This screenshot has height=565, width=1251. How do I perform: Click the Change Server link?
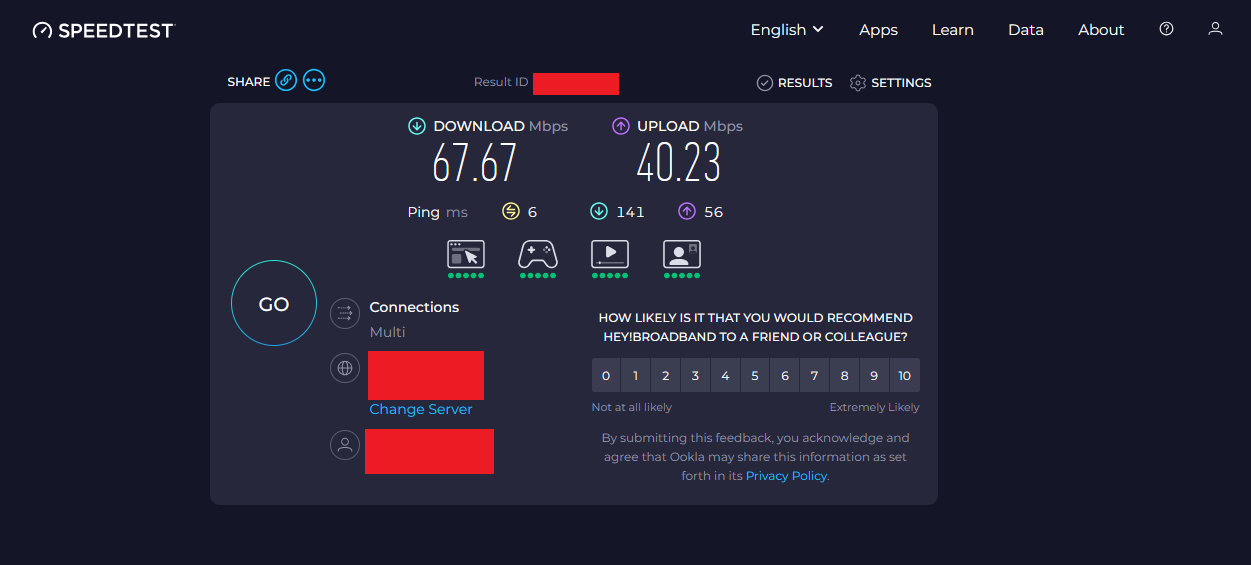421,409
